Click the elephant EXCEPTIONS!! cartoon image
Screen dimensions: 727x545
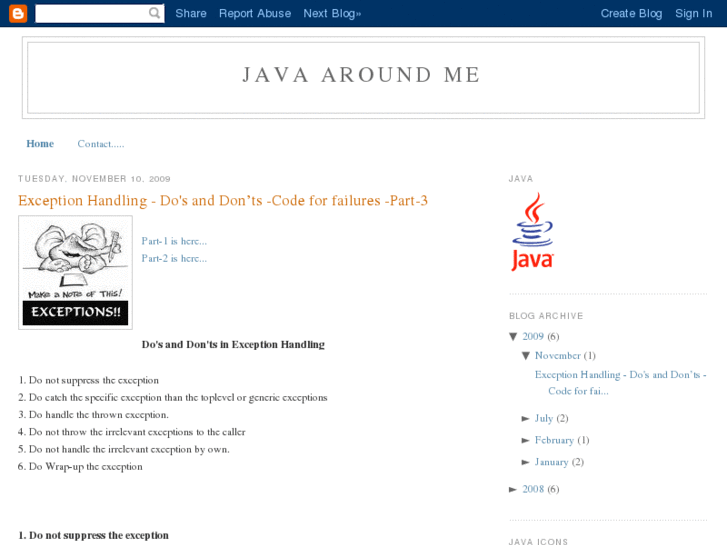point(75,272)
